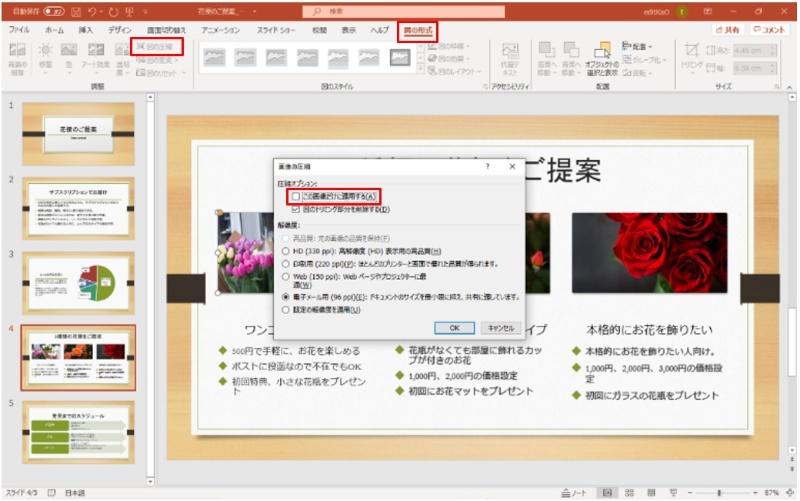The height and width of the screenshot is (501, 800).
Task: Toggle the 自動保存 (AutoSave) switch
Action: tap(54, 11)
